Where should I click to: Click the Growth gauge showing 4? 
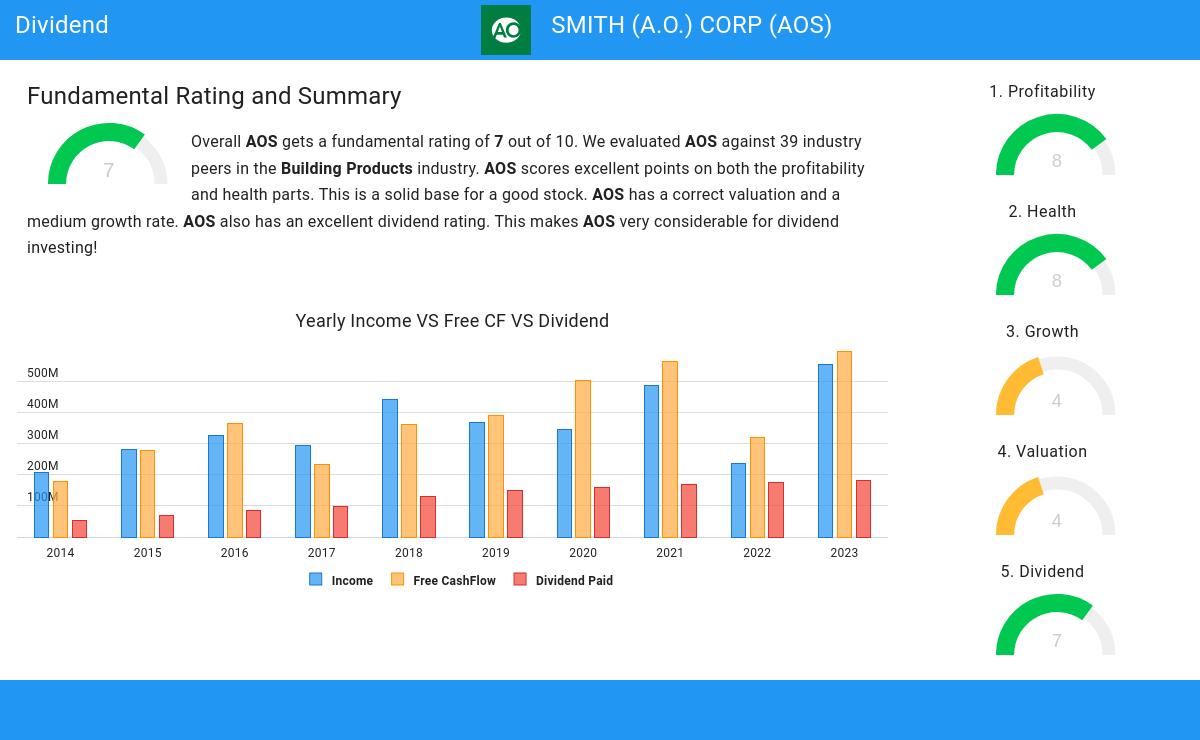(1056, 385)
